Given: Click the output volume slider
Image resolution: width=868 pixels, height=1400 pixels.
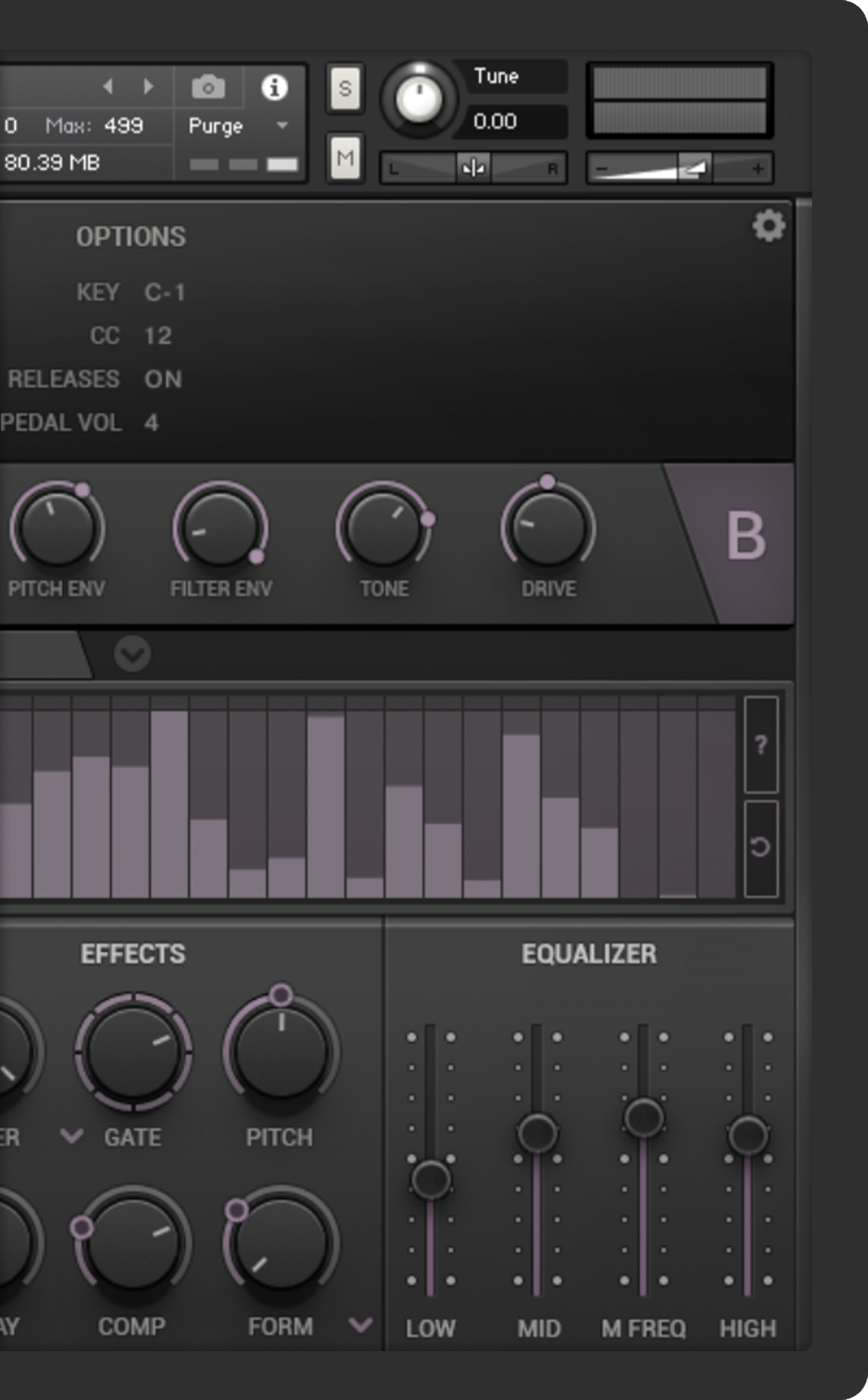Looking at the screenshot, I should tap(680, 168).
